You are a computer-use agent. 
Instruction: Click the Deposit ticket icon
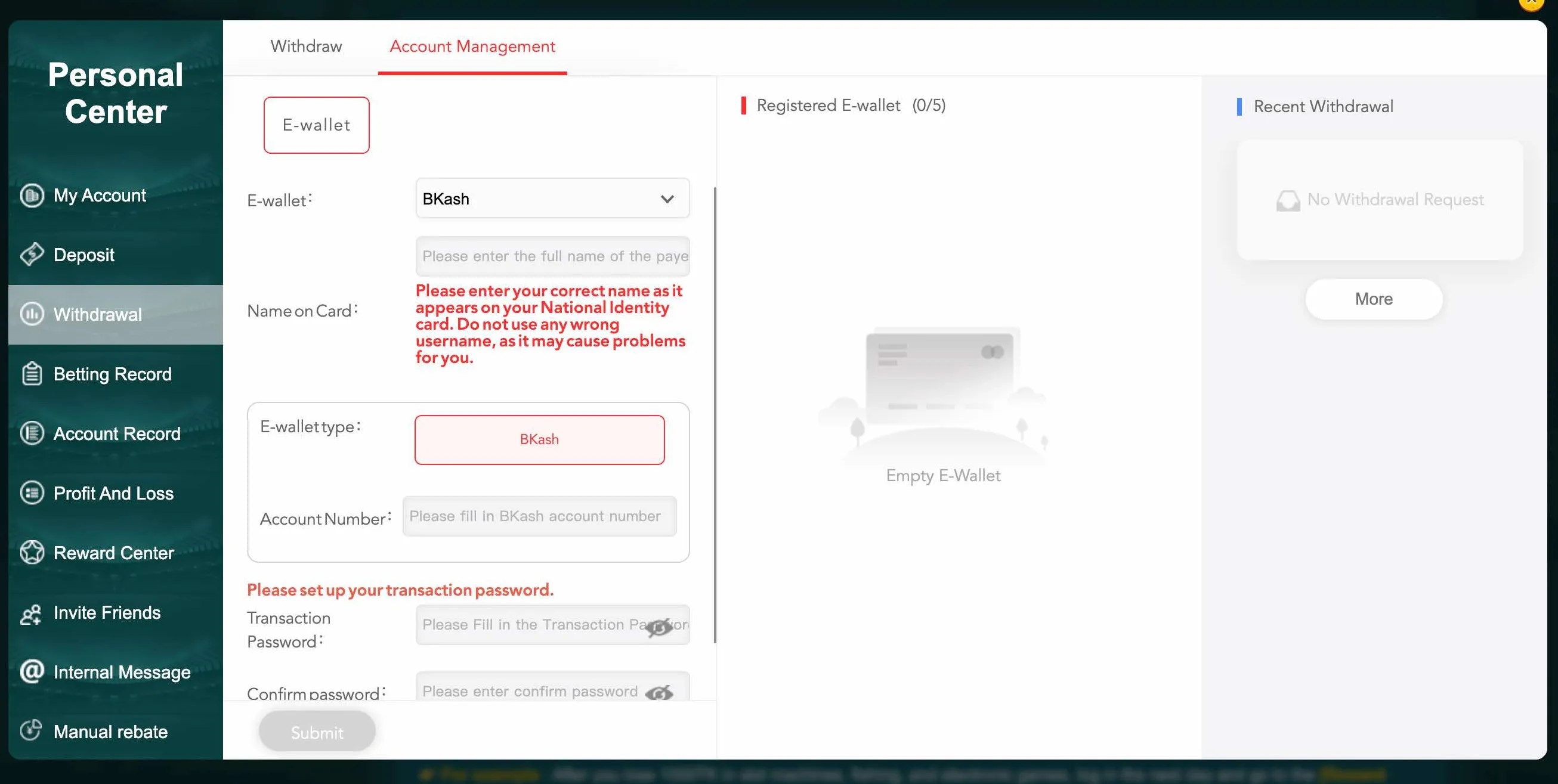pyautogui.click(x=32, y=255)
